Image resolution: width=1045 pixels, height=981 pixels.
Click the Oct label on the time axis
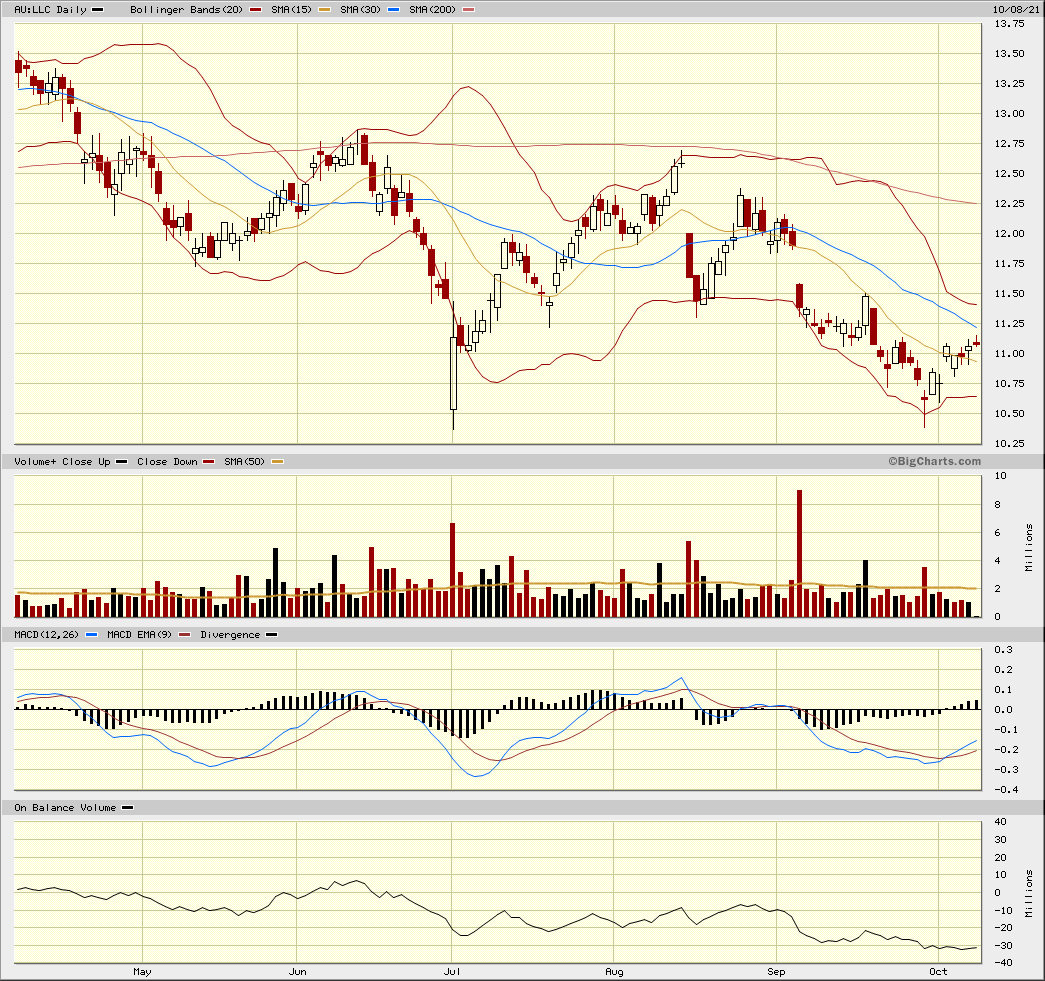[938, 971]
